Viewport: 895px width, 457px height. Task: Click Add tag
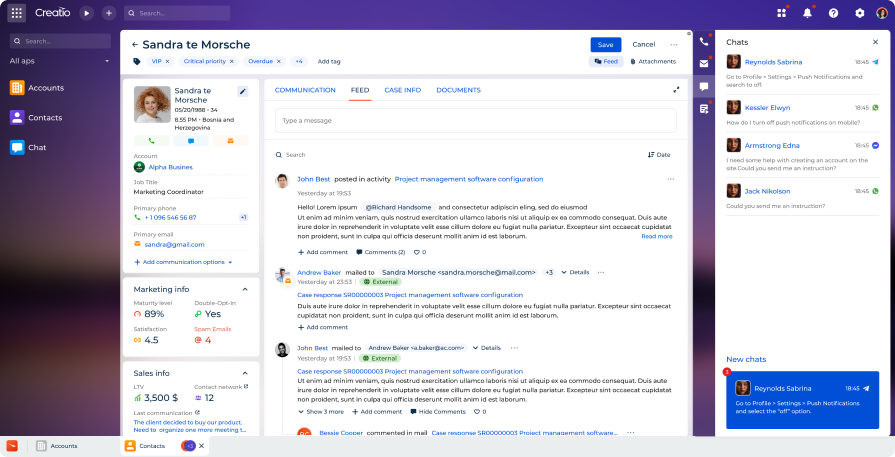pyautogui.click(x=329, y=62)
